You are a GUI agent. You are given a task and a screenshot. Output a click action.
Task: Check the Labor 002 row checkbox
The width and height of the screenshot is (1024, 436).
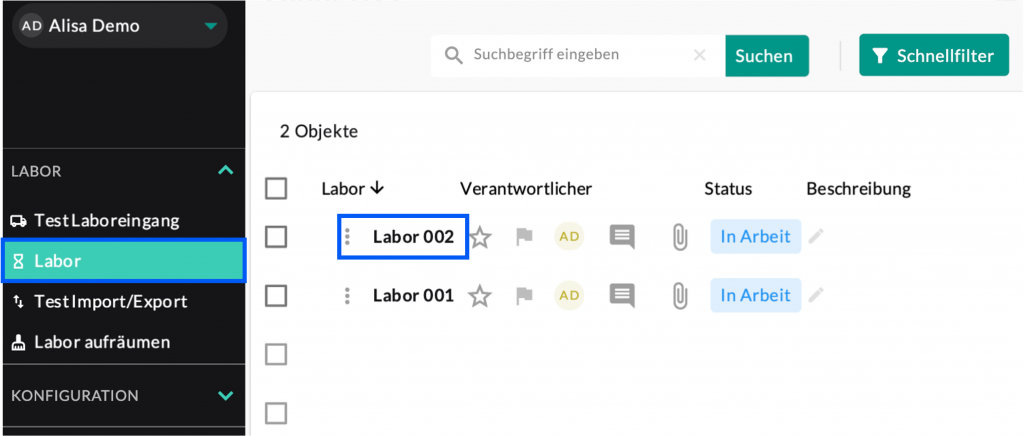[276, 237]
